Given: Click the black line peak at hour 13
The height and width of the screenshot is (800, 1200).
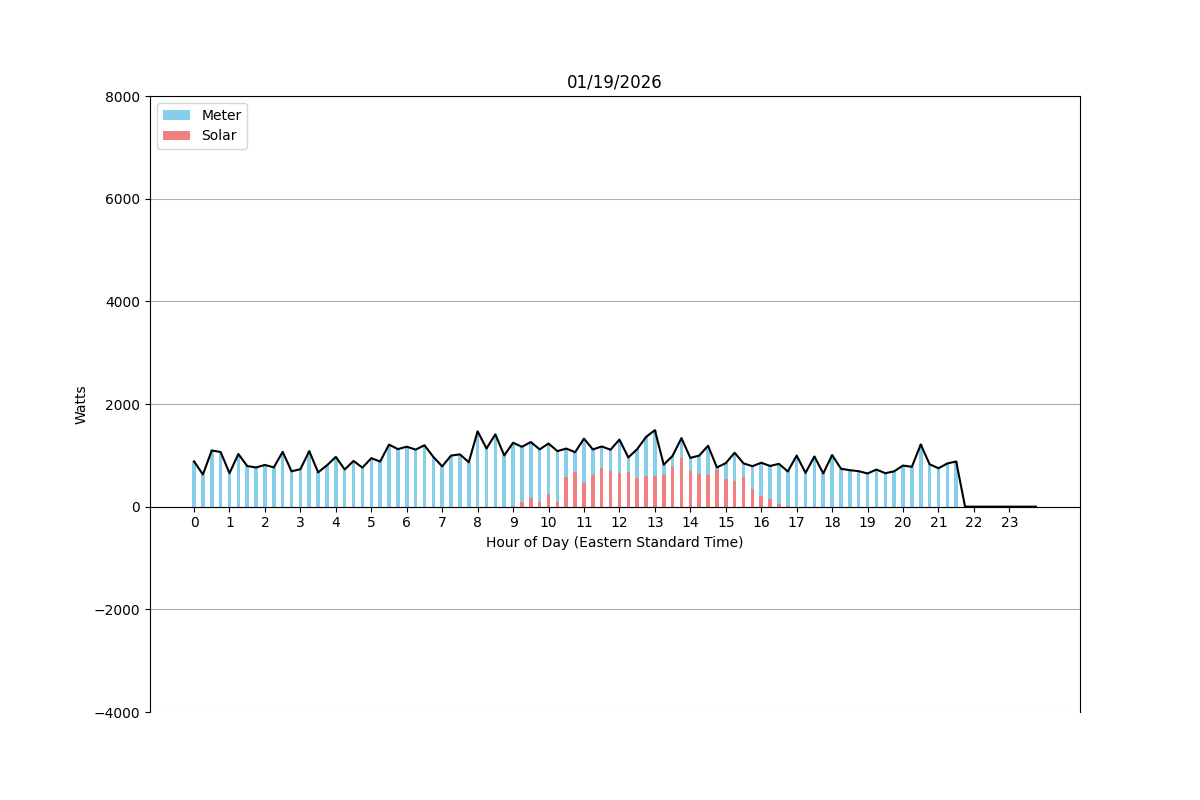Looking at the screenshot, I should click(654, 431).
